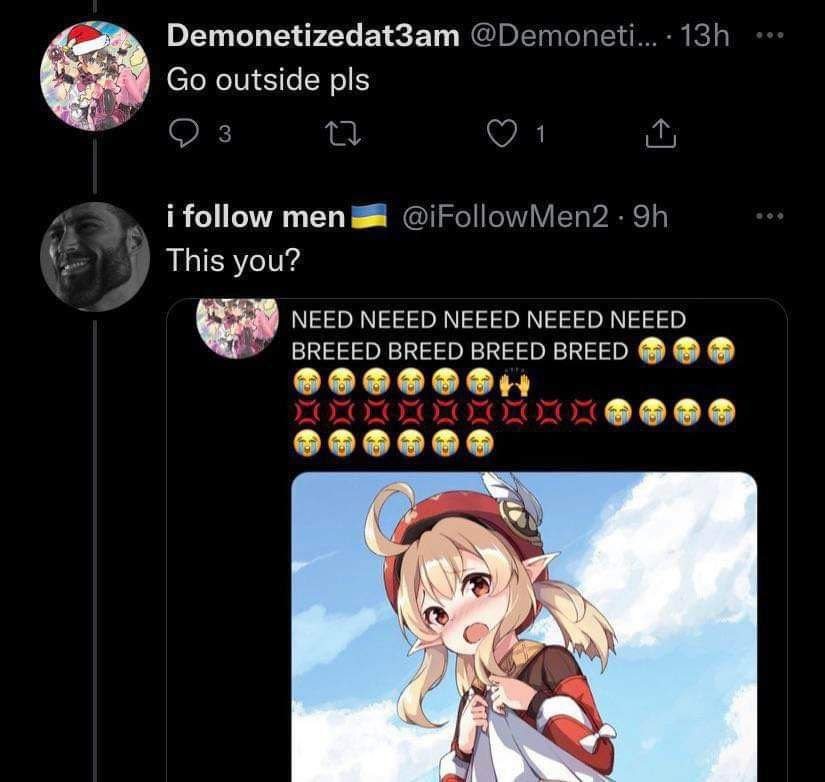This screenshot has height=782, width=825.
Task: Share the Demonetizedat3am tweet
Action: coord(661,135)
